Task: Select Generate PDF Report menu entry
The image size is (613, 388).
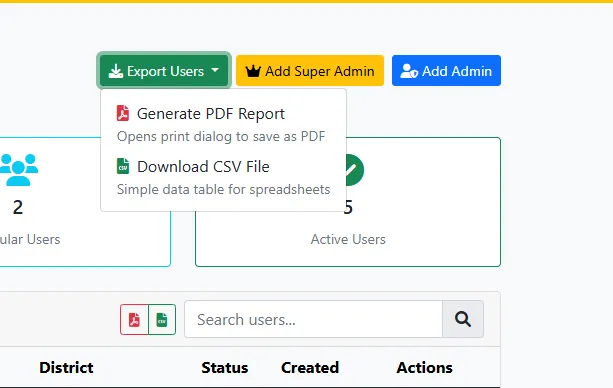Action: [223, 124]
